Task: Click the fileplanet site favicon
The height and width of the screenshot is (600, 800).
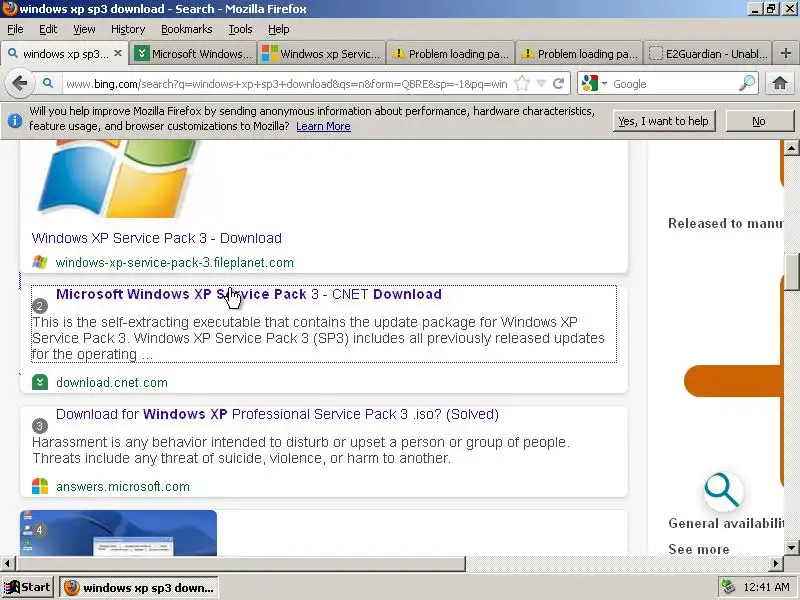Action: click(40, 262)
